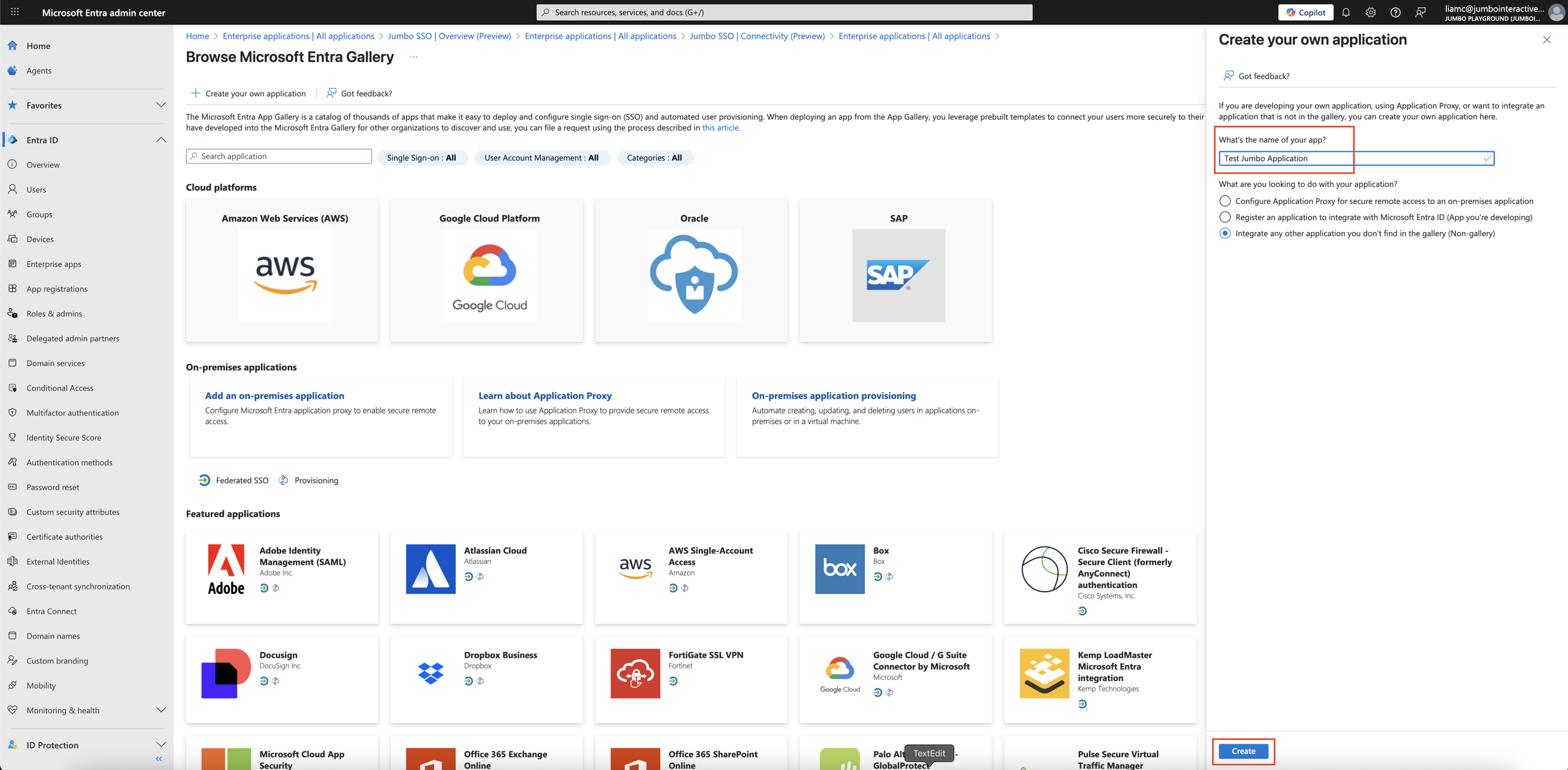Select Configure Application Proxy radio option

pyautogui.click(x=1225, y=201)
